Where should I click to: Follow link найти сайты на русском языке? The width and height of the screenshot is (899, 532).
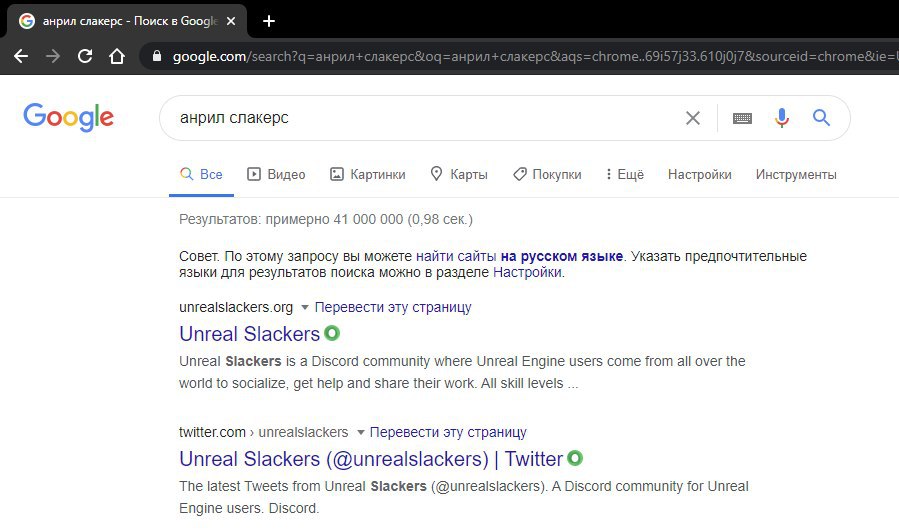(x=519, y=256)
